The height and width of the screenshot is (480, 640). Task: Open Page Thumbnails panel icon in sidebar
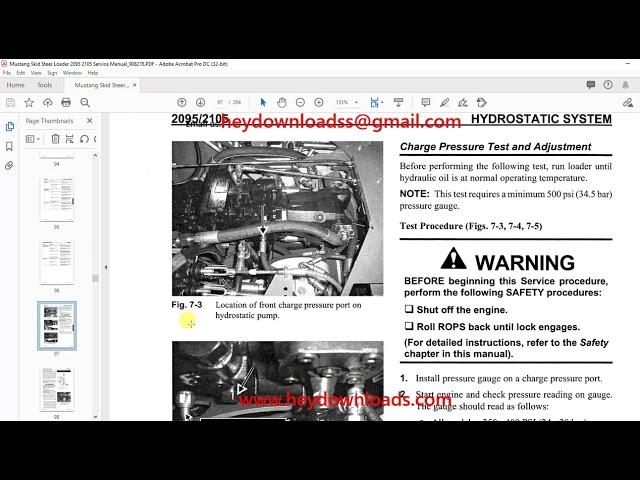[9, 127]
